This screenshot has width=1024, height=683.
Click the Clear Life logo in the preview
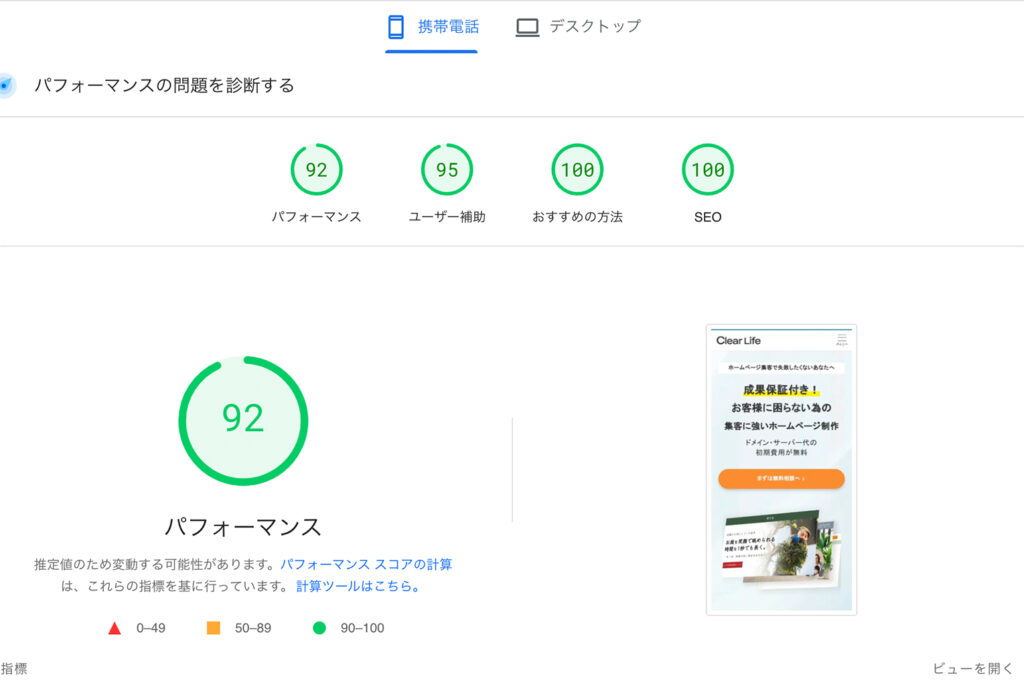[x=738, y=341]
